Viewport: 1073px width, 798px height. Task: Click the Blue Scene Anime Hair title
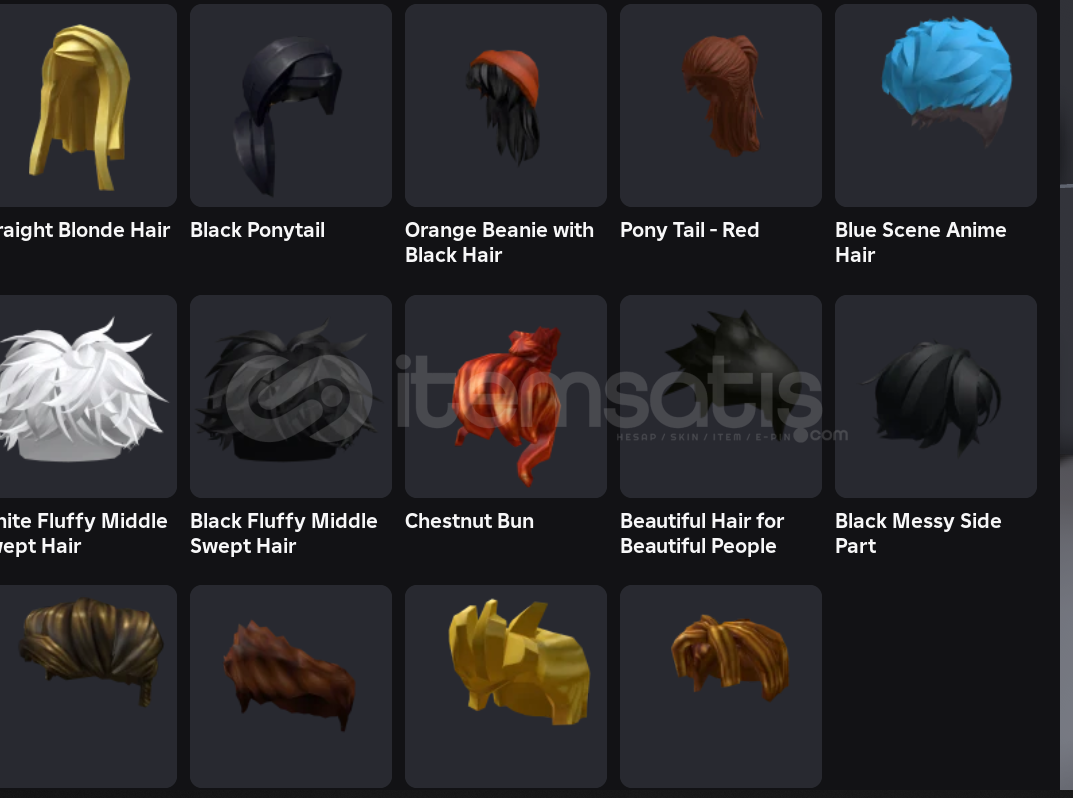pos(920,242)
